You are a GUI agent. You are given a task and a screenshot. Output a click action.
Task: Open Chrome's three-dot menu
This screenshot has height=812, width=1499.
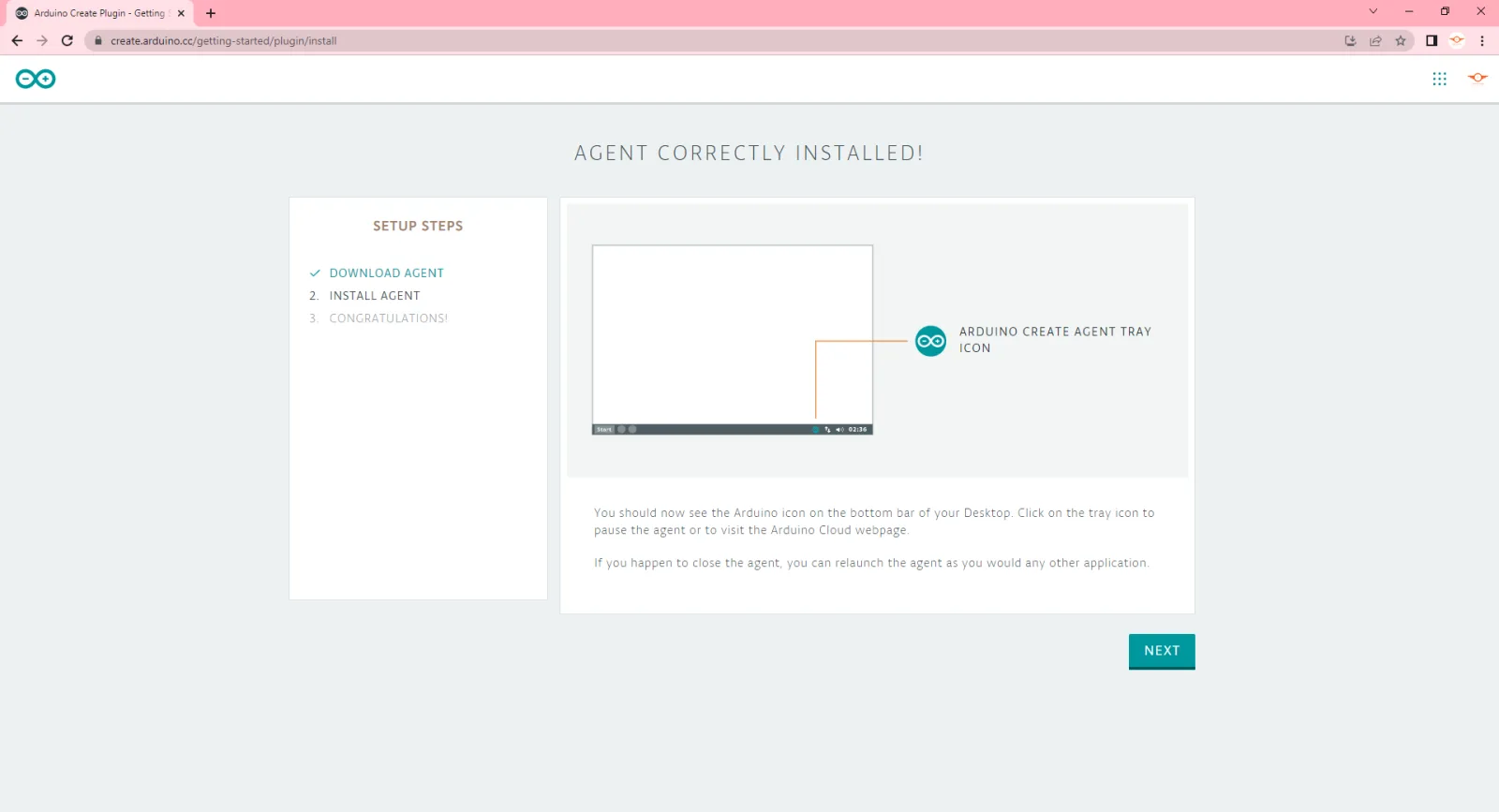click(x=1482, y=40)
